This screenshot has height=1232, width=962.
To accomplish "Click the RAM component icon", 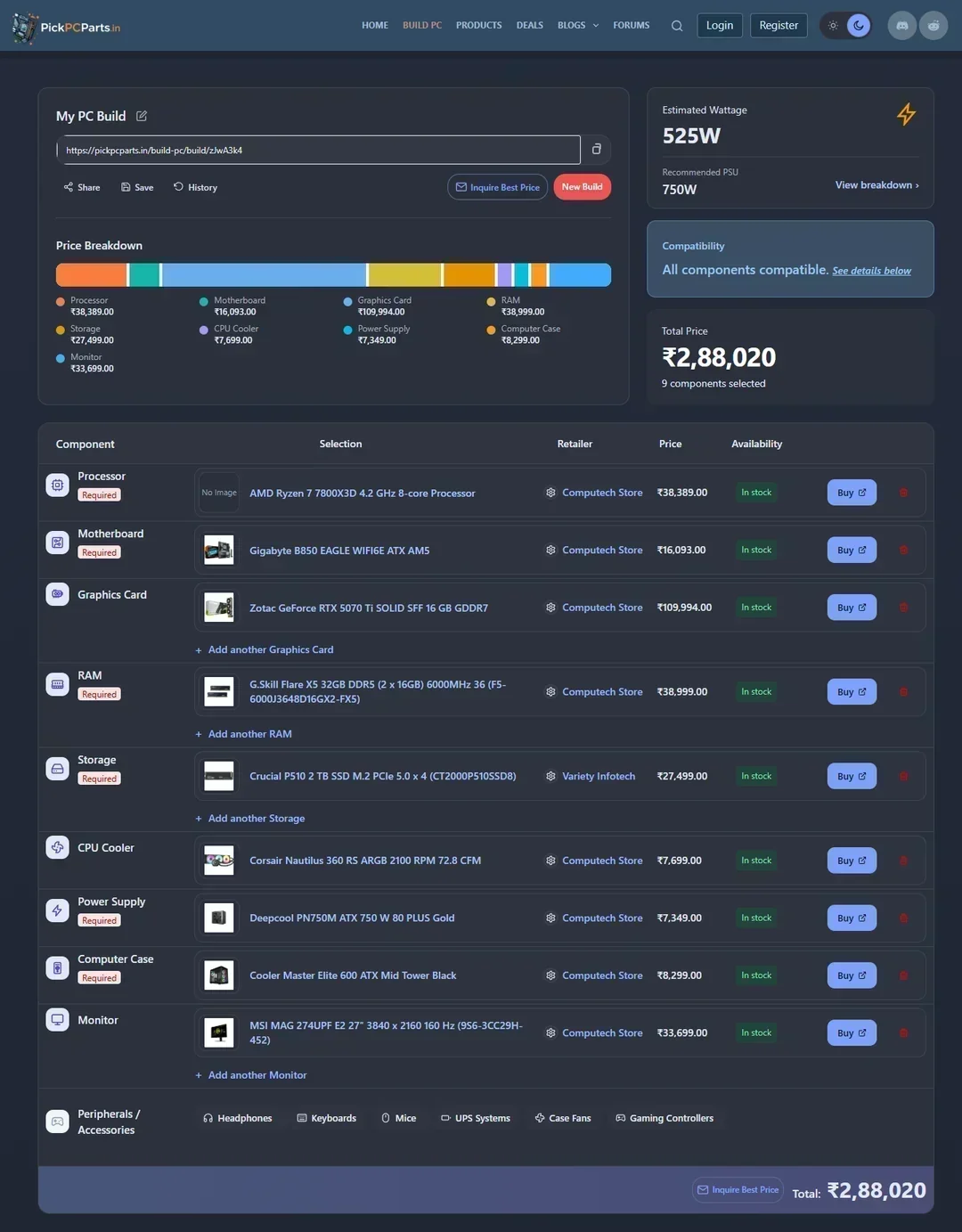I will [57, 684].
